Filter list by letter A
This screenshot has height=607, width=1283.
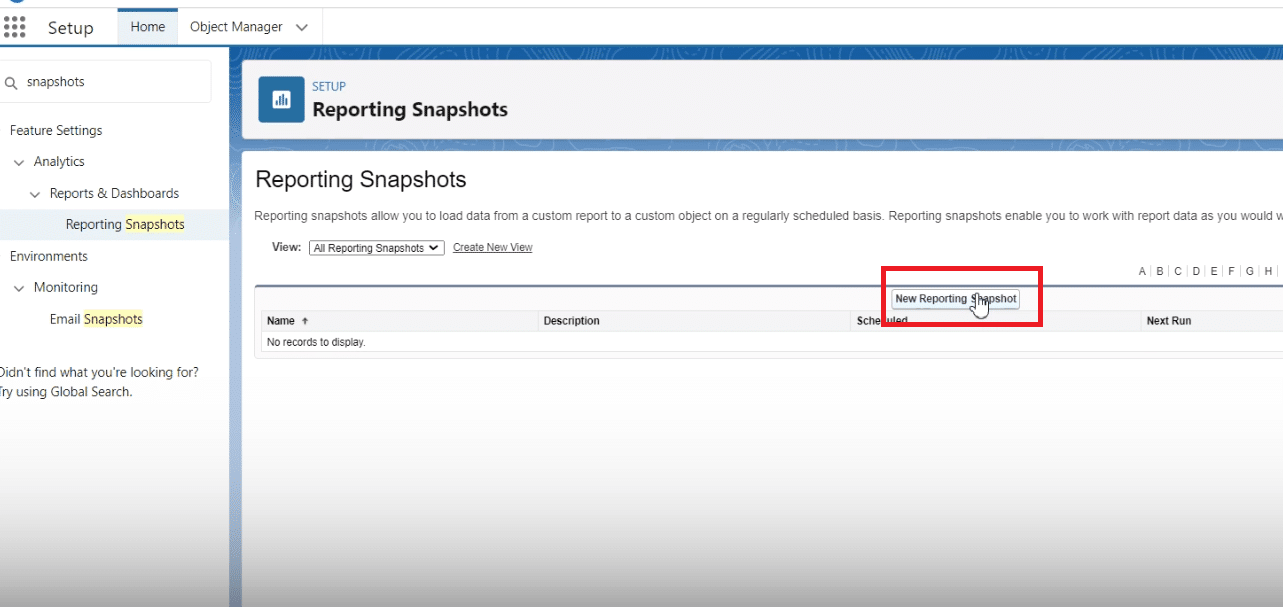click(x=1142, y=271)
